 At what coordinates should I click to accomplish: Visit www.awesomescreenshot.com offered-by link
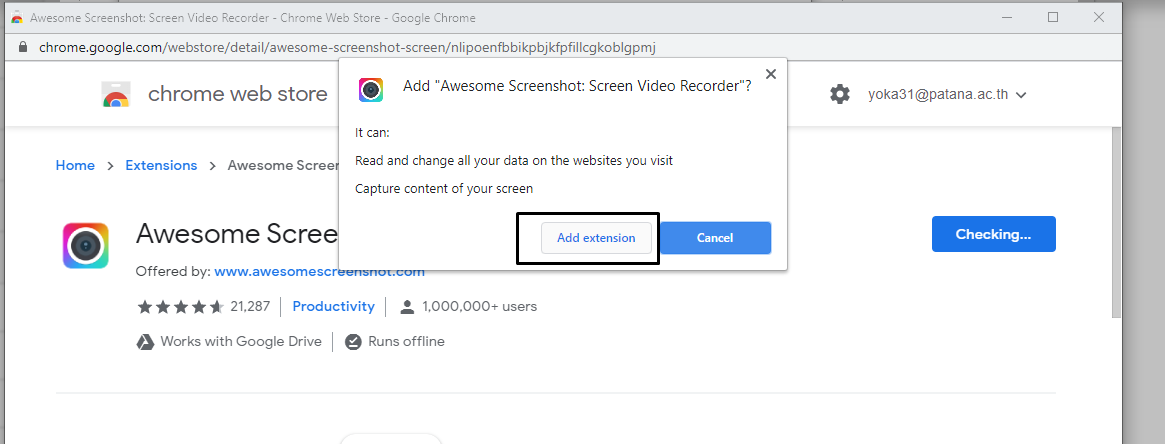point(319,272)
